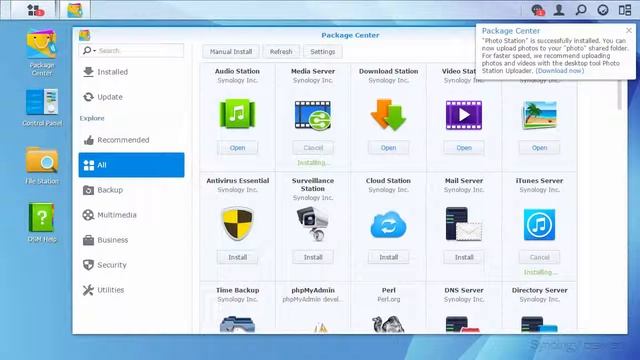Launch File Station from the desktop
Viewport: 640px width, 360px height.
coord(42,165)
